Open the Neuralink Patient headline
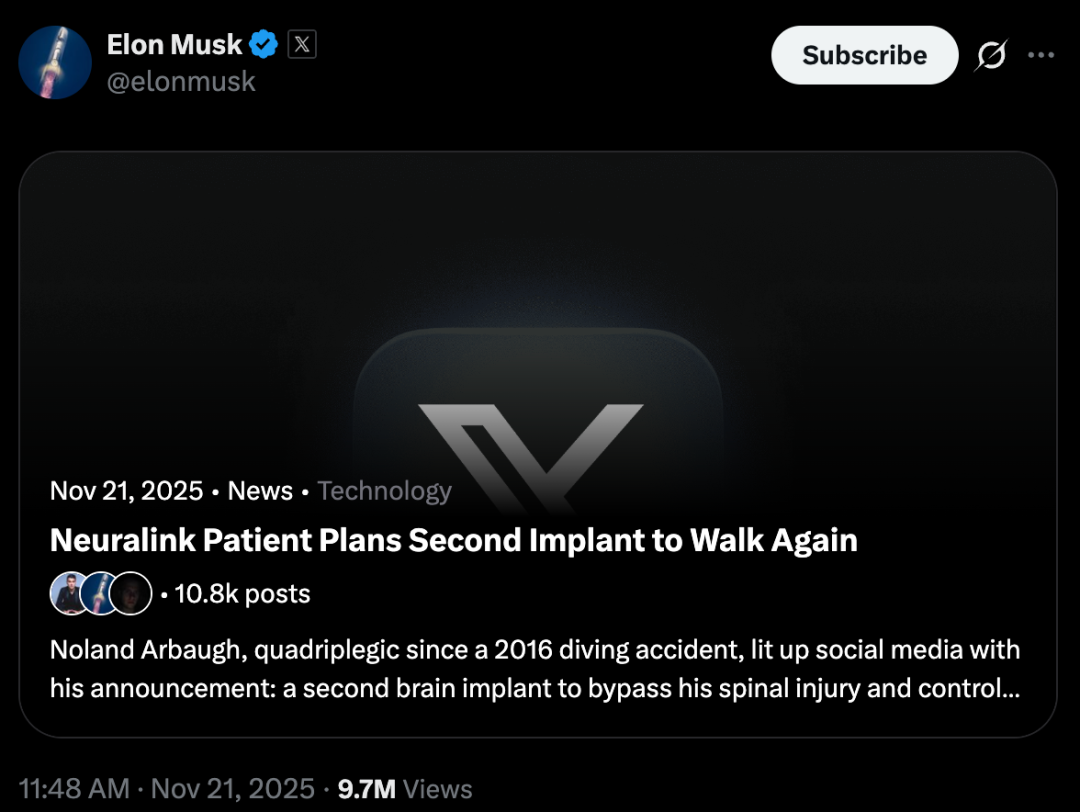The width and height of the screenshot is (1080, 812). click(x=453, y=541)
